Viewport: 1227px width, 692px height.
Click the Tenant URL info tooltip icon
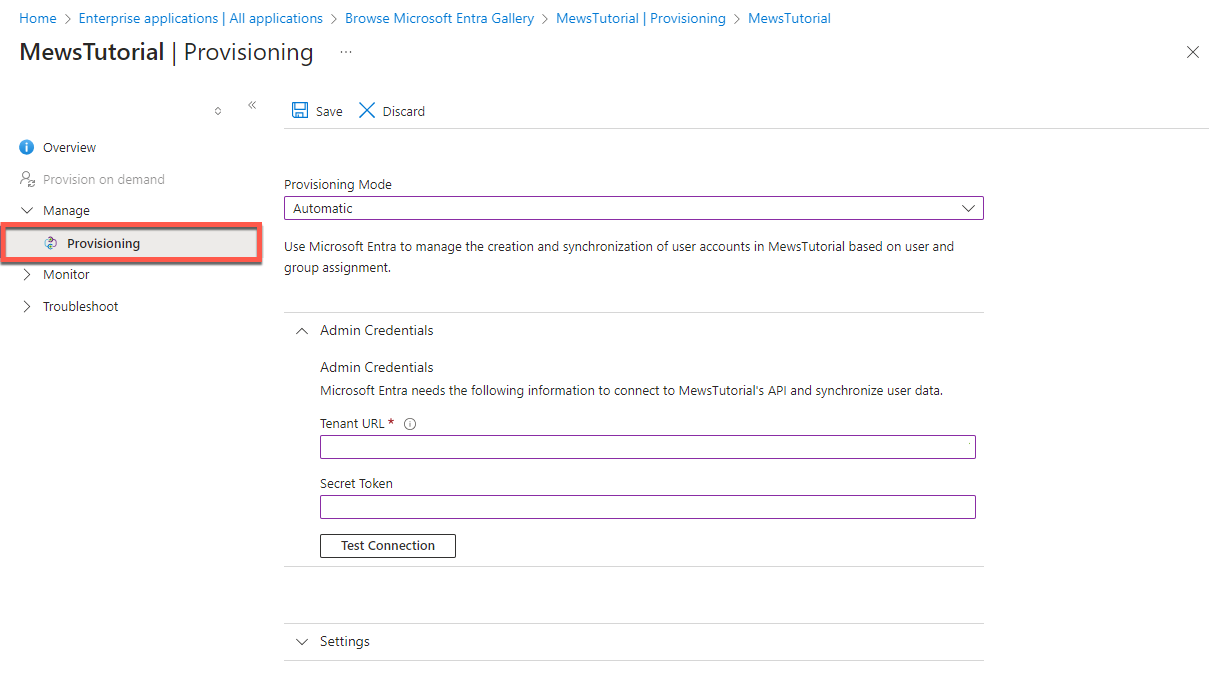[x=410, y=424]
